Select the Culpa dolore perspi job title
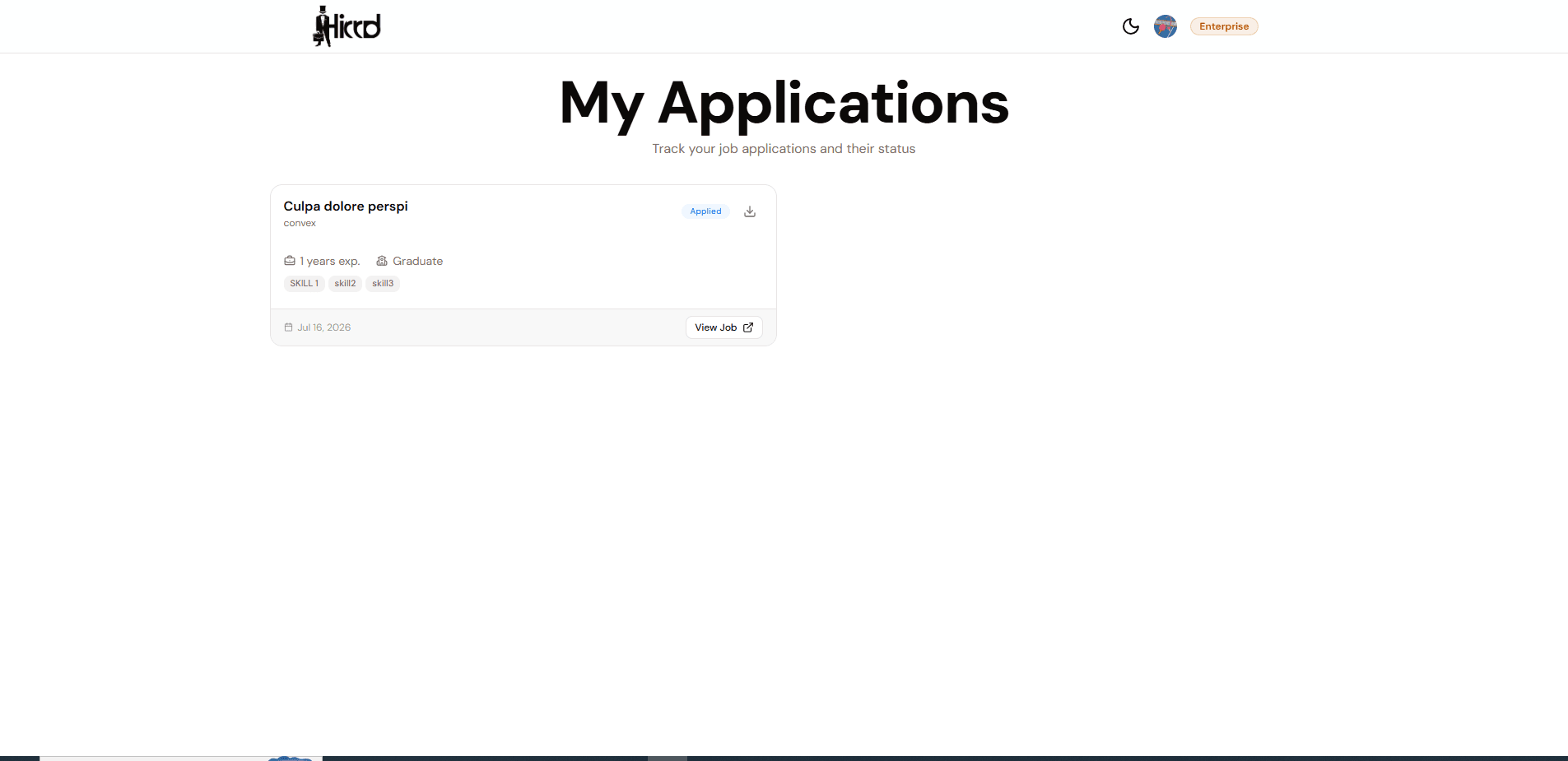The height and width of the screenshot is (761, 1568). pos(346,206)
